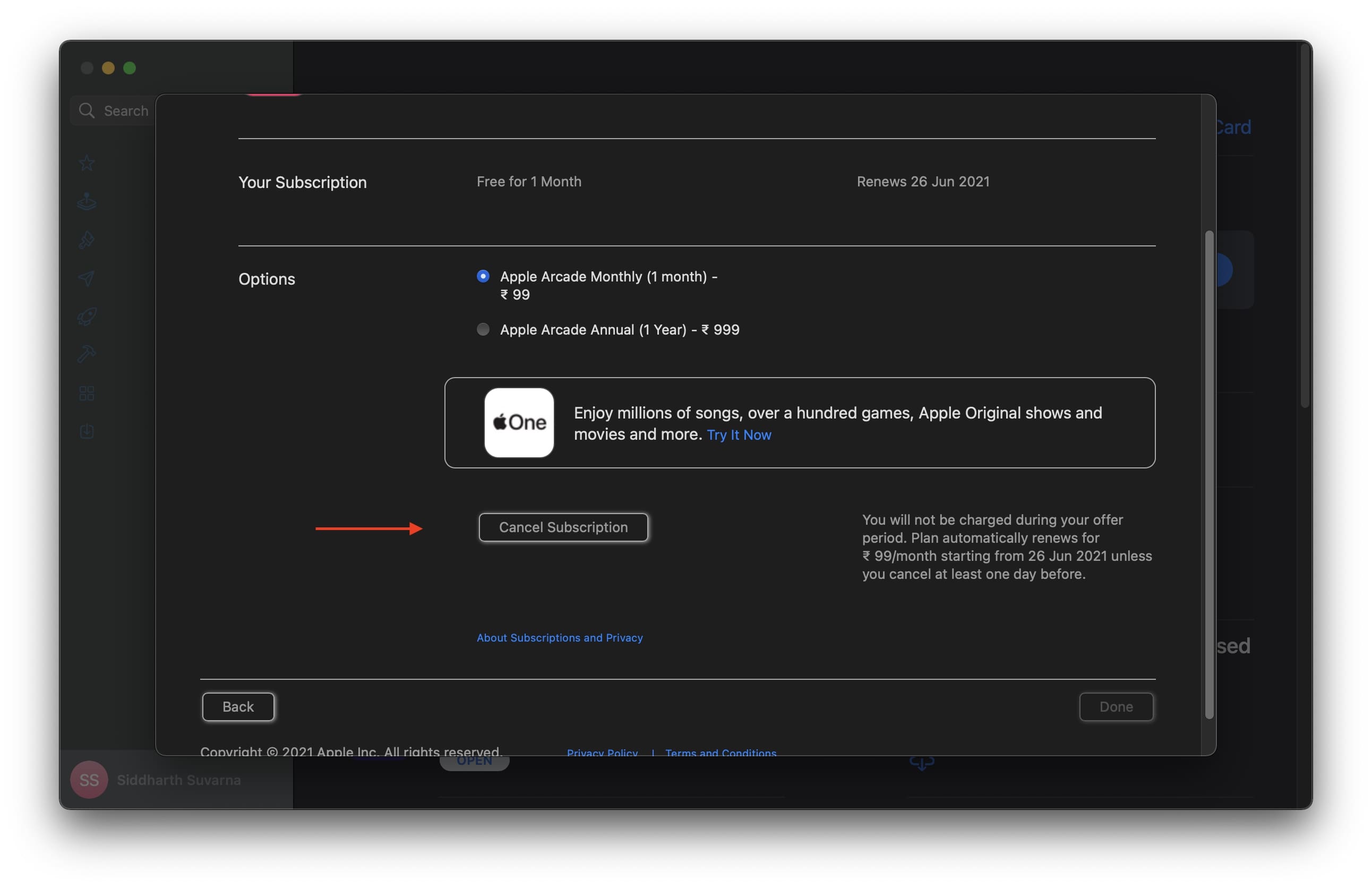Open Categories grid icon in sidebar
The image size is (1372, 888).
point(87,393)
